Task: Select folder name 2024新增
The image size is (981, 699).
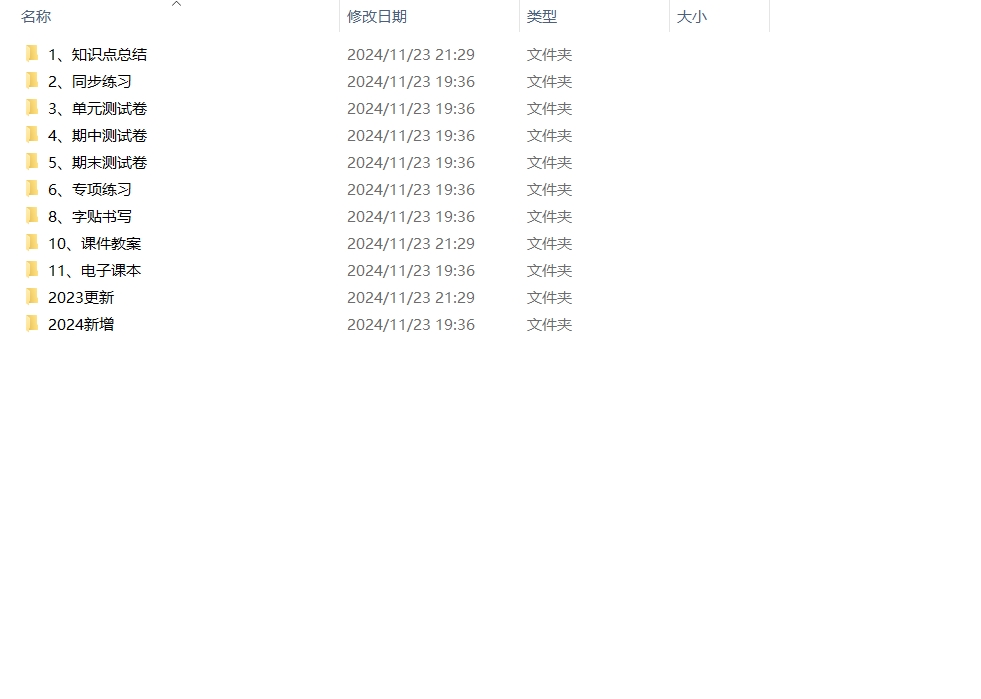Action: pos(81,324)
